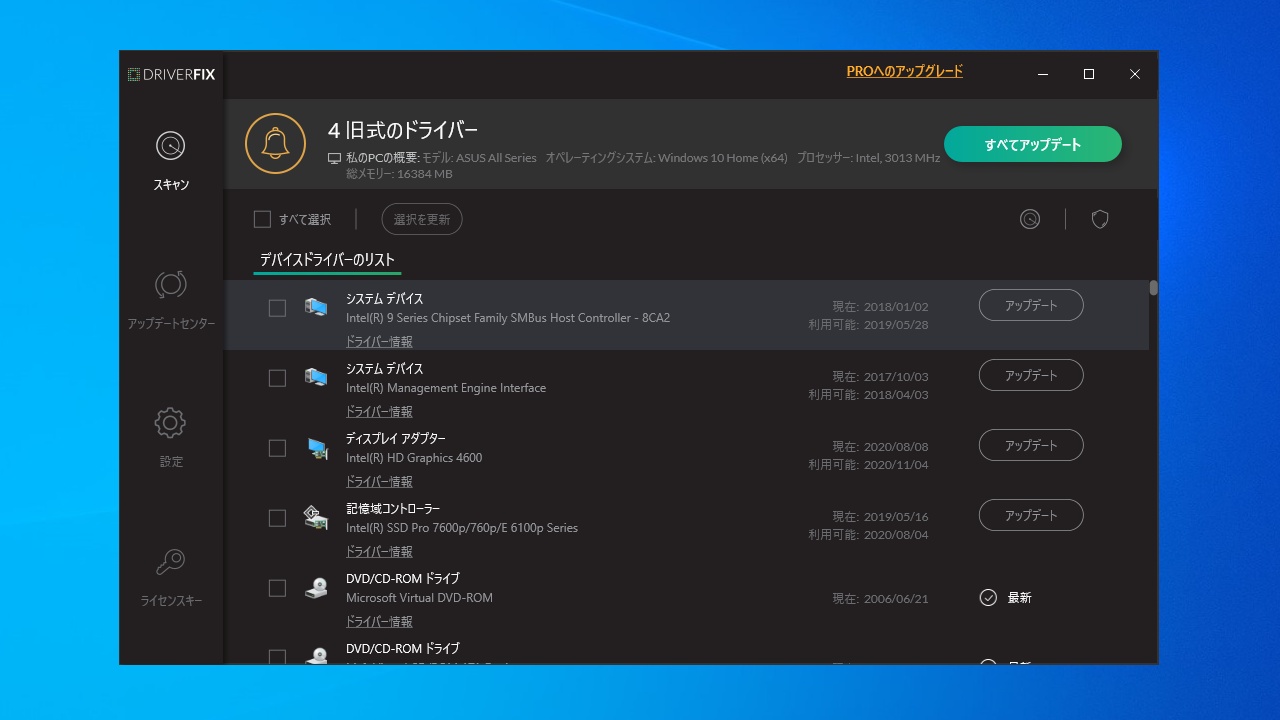Click the 最新 checkmark icon for Virtual DVD-ROM
Screen dimensions: 1280x720
(988, 598)
